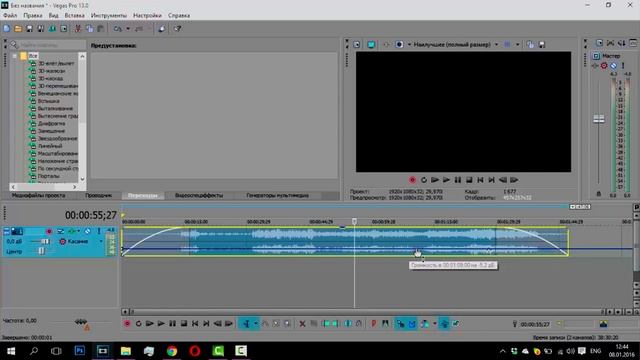Open Windows Start menu

click(x=11, y=351)
